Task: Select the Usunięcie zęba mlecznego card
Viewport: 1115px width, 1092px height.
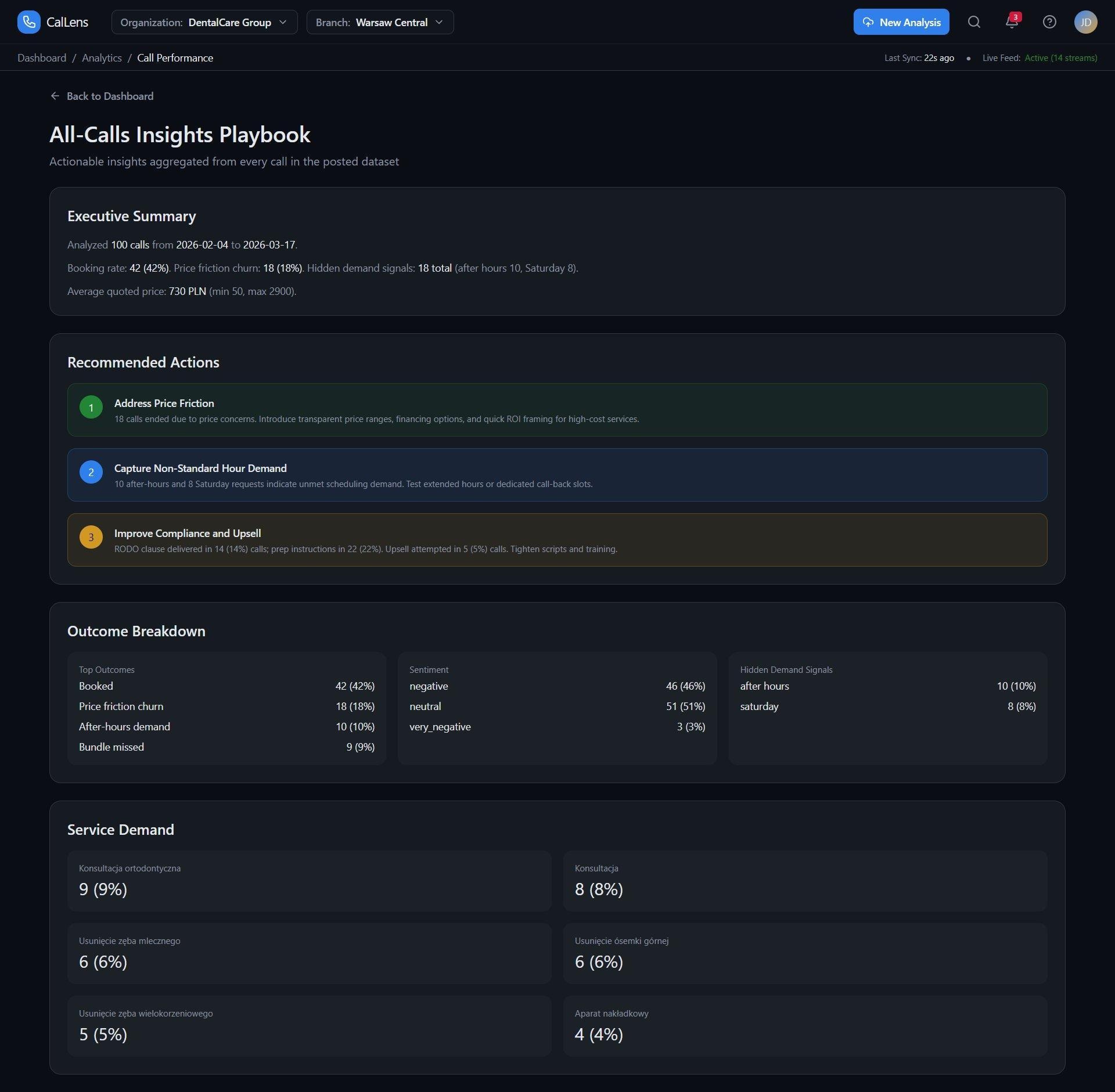Action: pyautogui.click(x=309, y=954)
